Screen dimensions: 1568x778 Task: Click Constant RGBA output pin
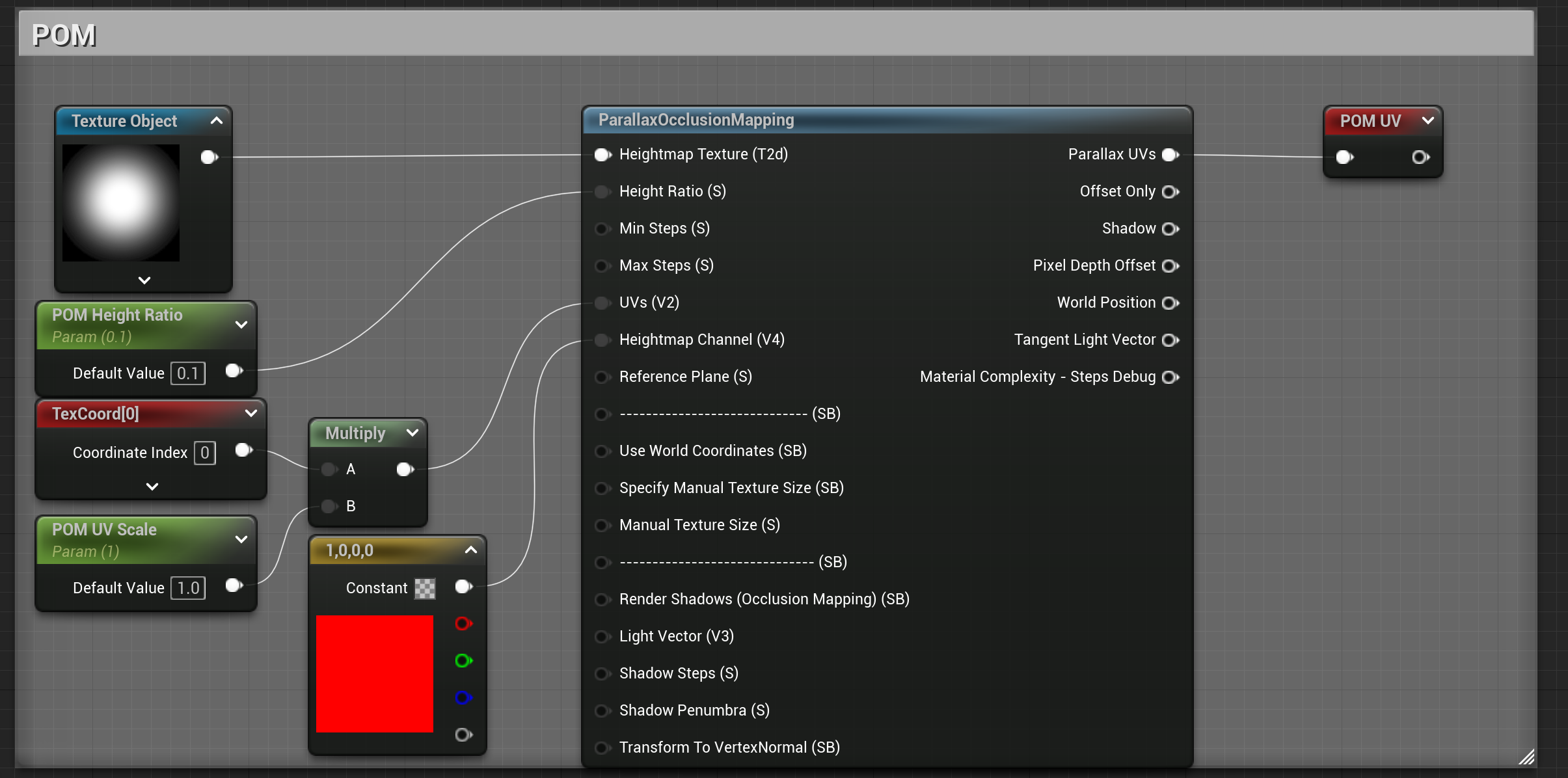click(464, 587)
